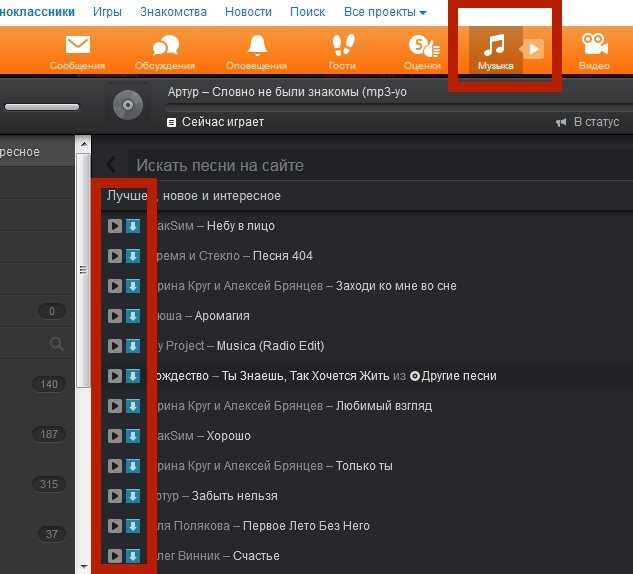Select the sidebar item with count 0
This screenshot has width=633, height=574.
[52, 311]
